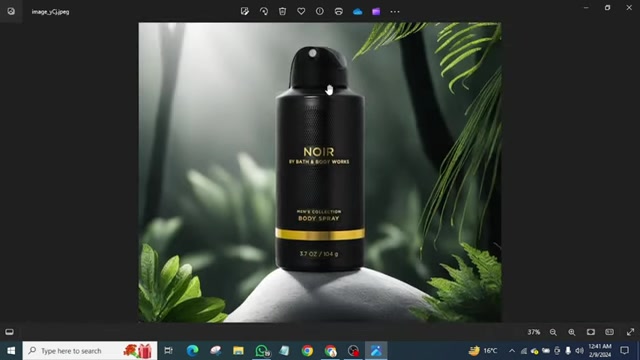The image size is (640, 360).
Task: Open the volume speaker control
Action: [x=579, y=351]
